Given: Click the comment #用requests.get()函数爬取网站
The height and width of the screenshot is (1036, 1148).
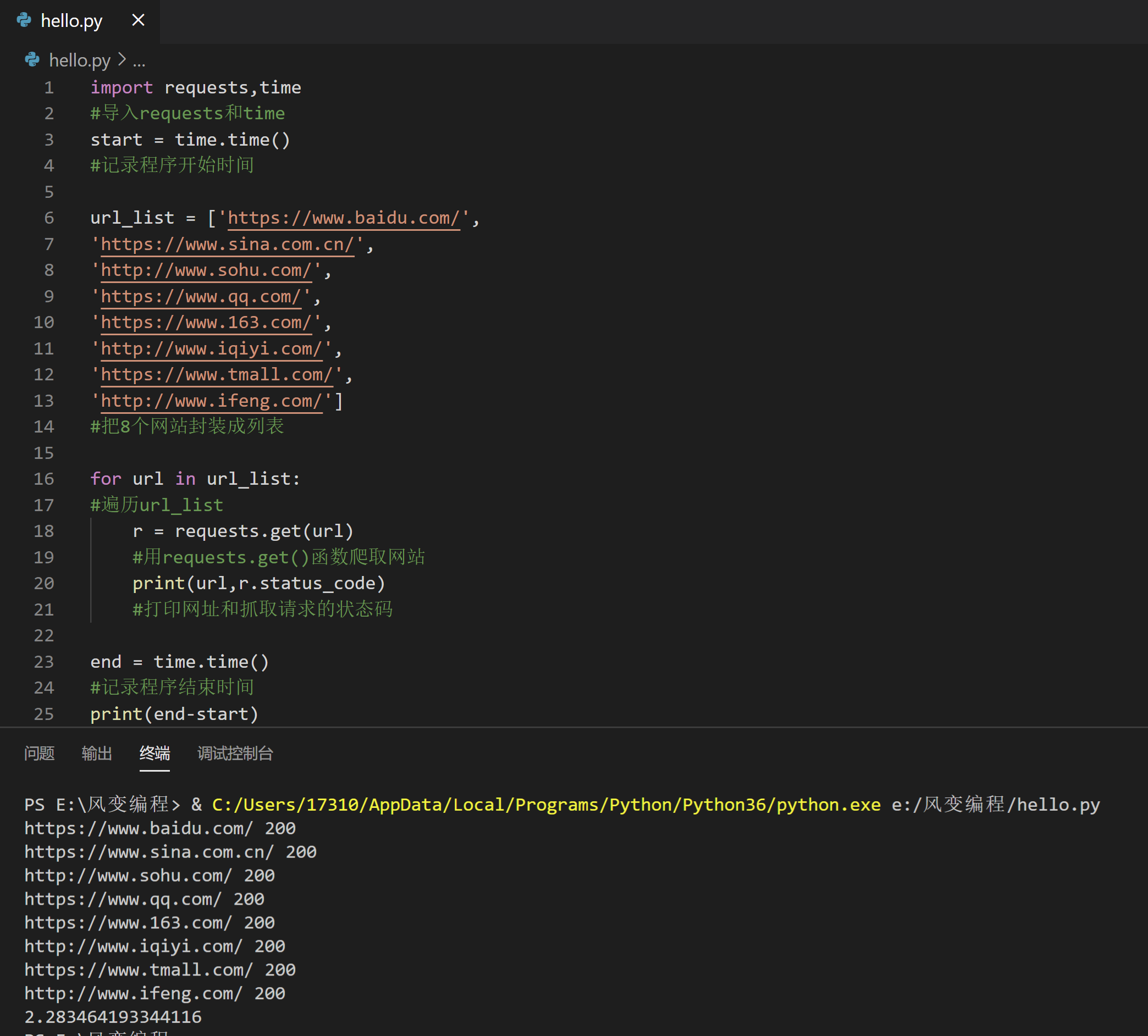Looking at the screenshot, I should [279, 557].
